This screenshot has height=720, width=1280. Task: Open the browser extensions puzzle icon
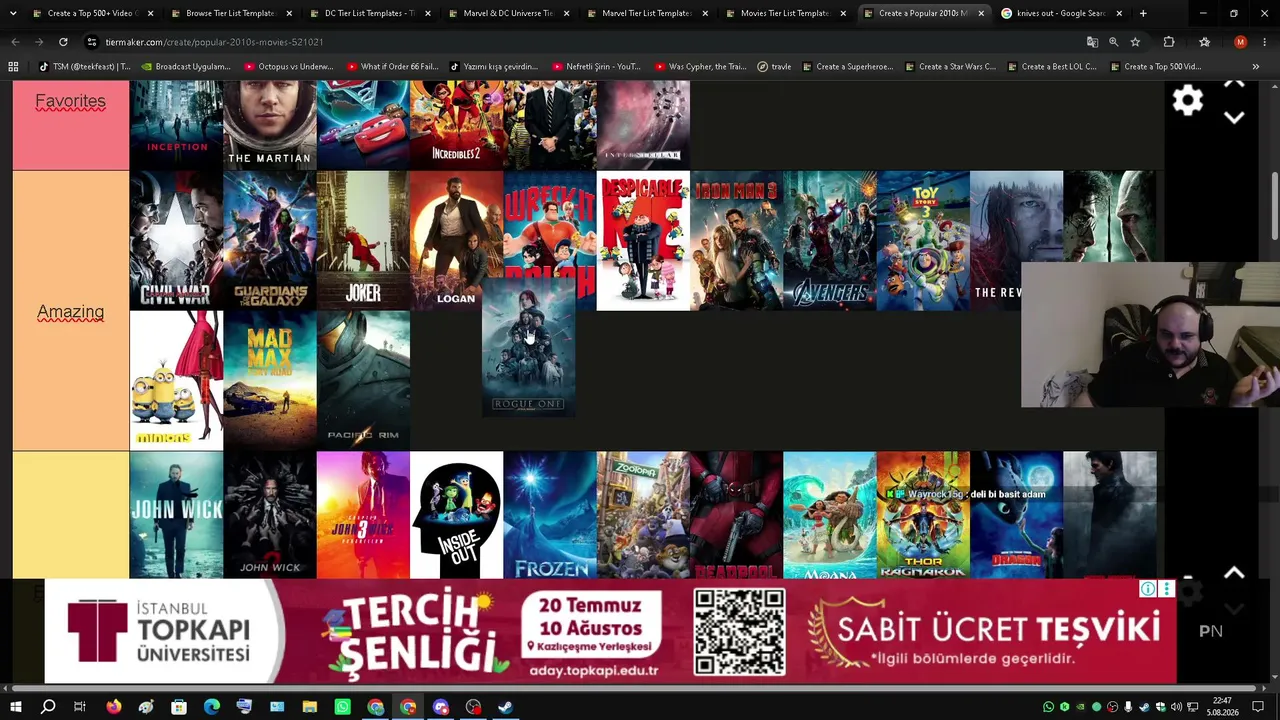click(1169, 42)
